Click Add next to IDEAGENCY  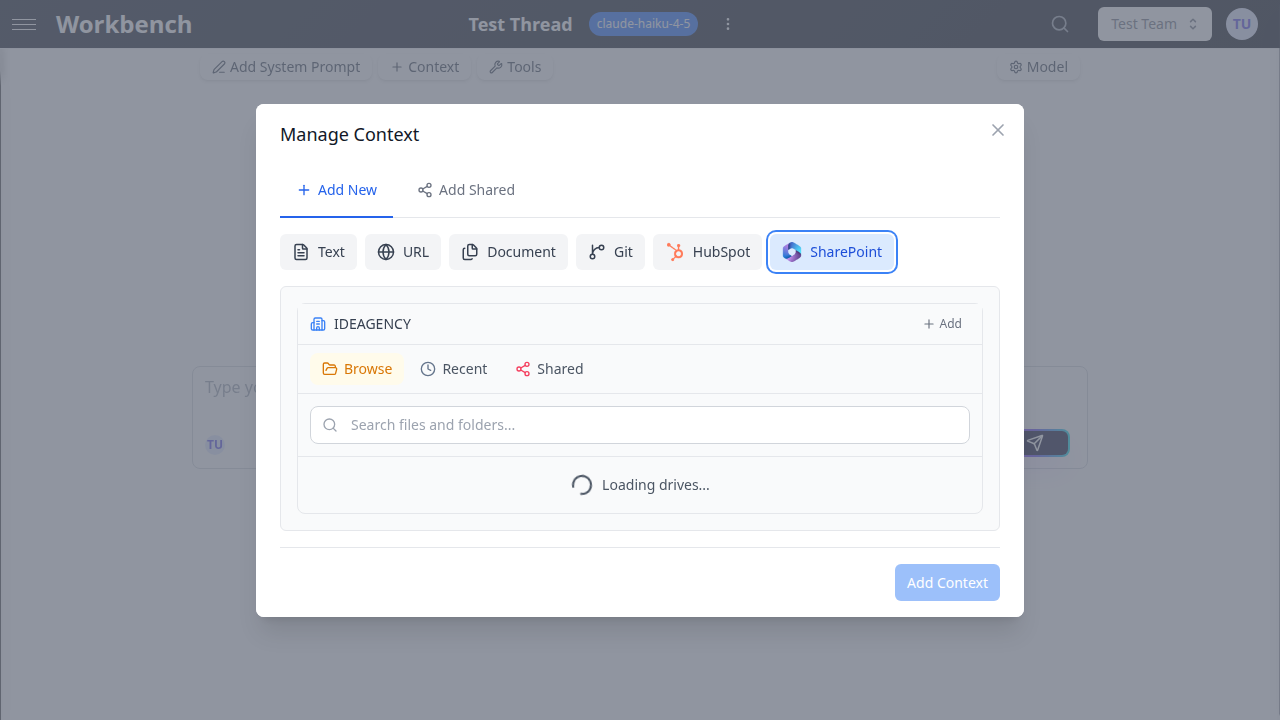pos(942,324)
